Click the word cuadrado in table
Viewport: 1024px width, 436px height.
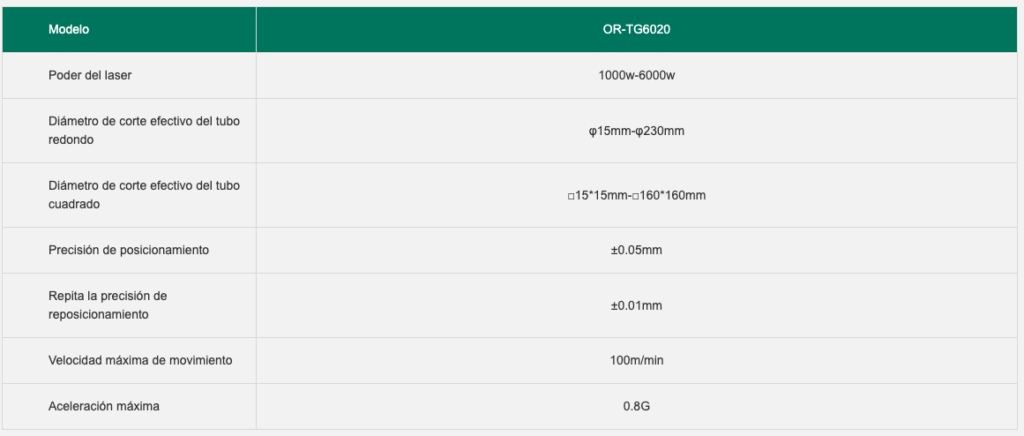pos(73,204)
